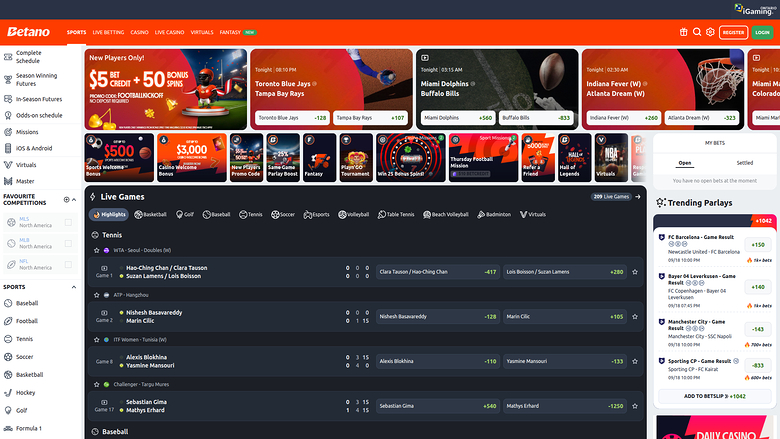780x439 pixels.
Task: Bet Mathys Erhard at -1250
Action: (565, 406)
